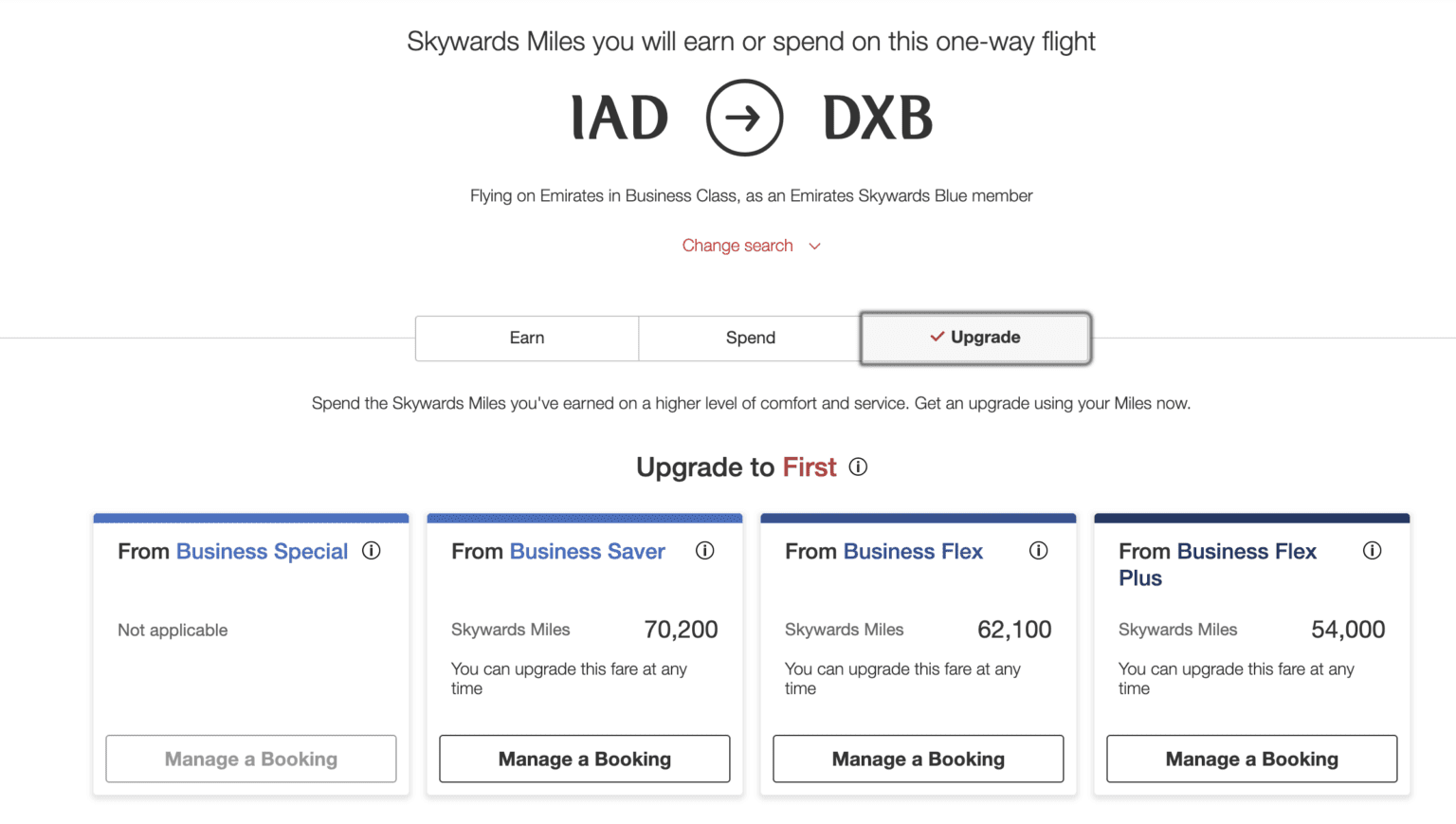The image size is (1456, 824).
Task: Switch to the Earn tab
Action: click(527, 338)
